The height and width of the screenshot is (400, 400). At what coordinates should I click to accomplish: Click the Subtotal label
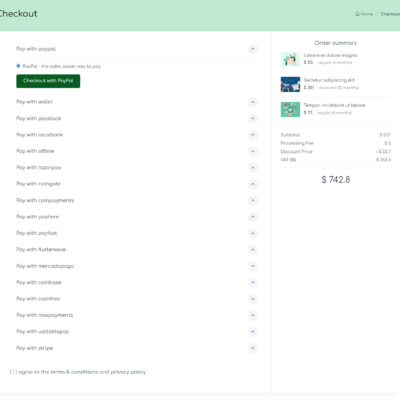click(290, 135)
